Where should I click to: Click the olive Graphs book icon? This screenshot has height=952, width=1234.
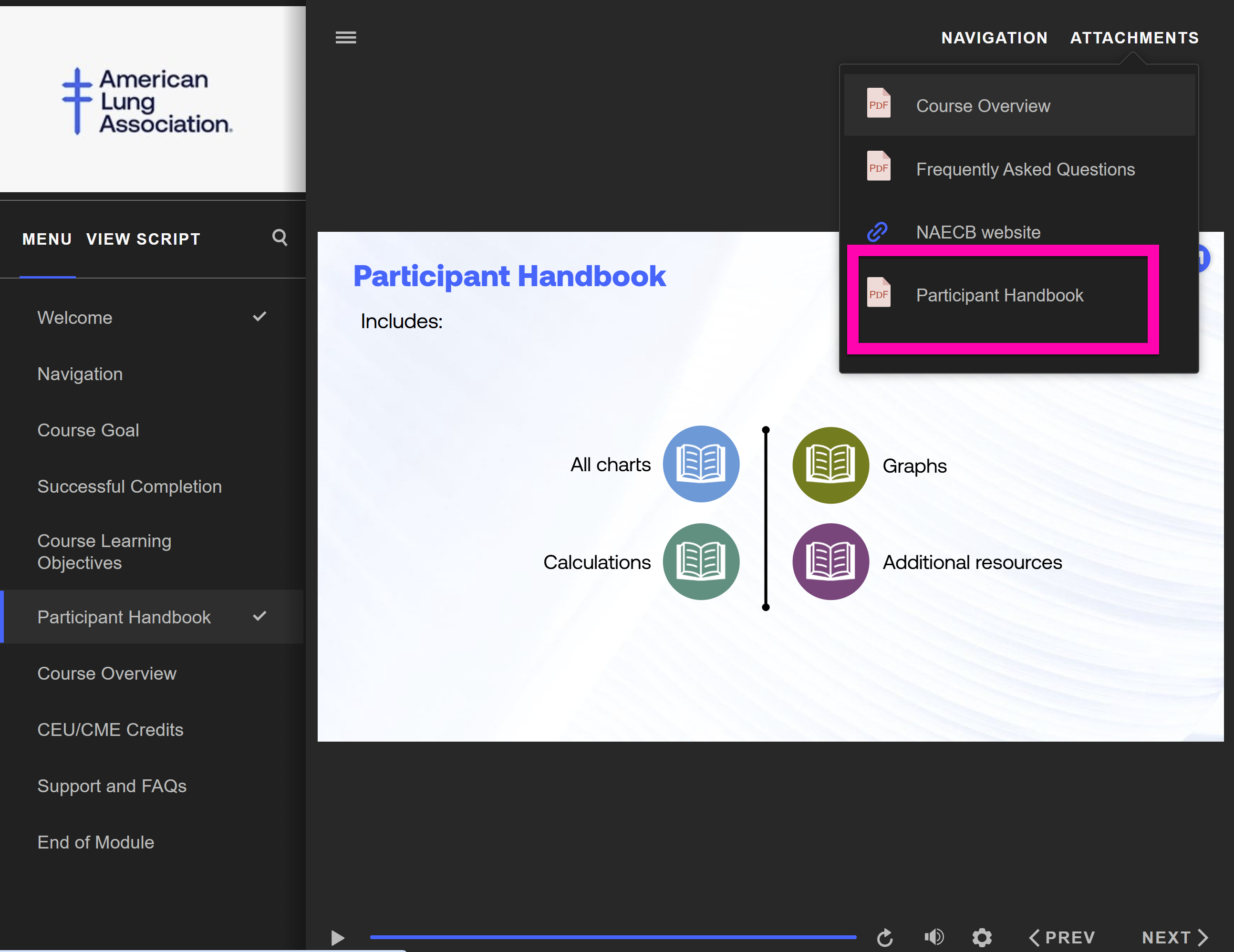(830, 465)
